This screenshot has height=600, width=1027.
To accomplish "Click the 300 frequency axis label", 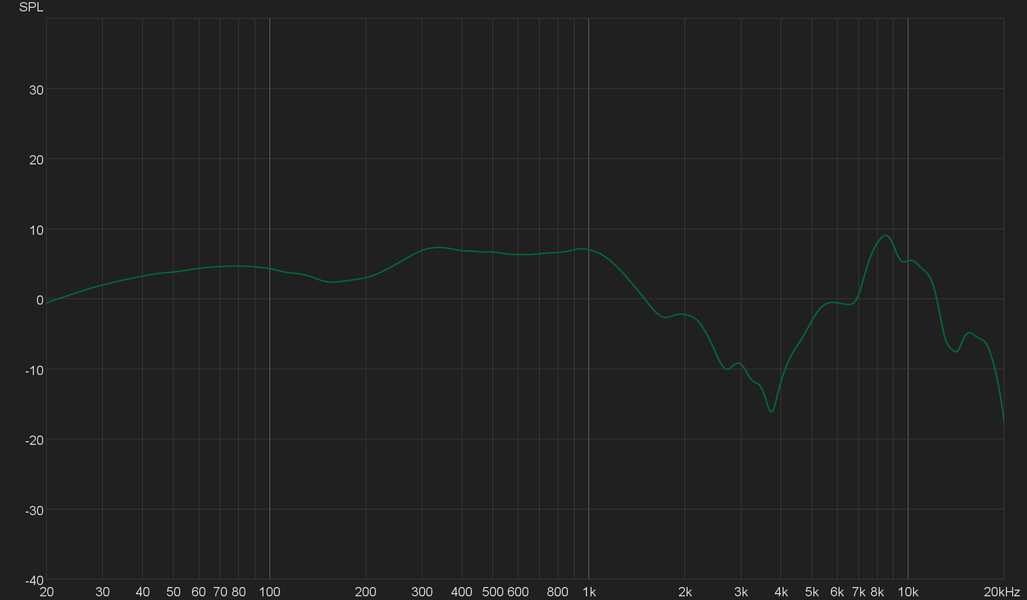I will (422, 592).
